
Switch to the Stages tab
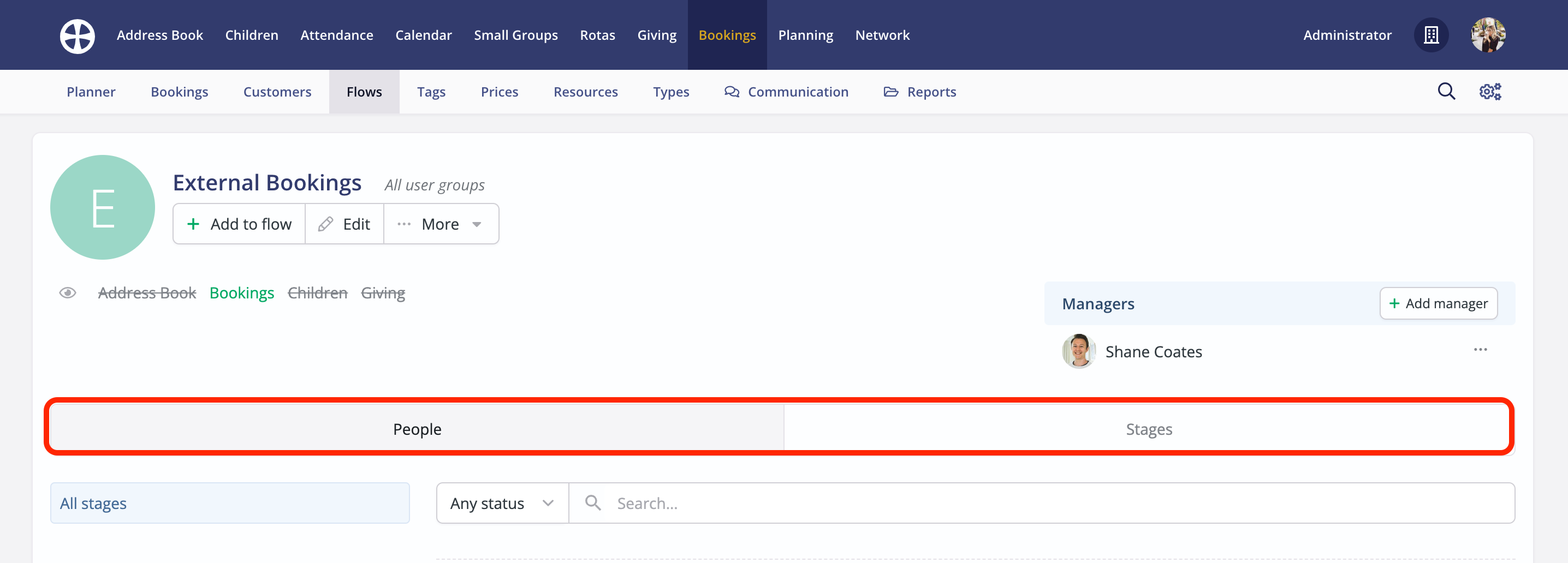[1148, 428]
